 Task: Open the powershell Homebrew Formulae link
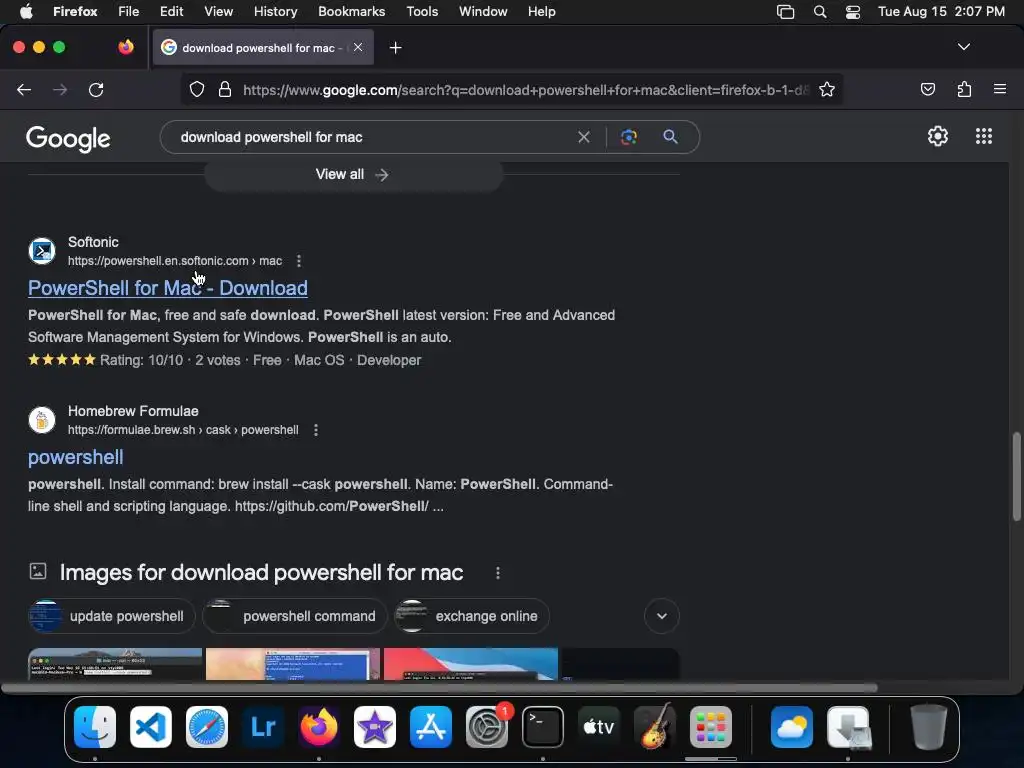[x=76, y=457]
